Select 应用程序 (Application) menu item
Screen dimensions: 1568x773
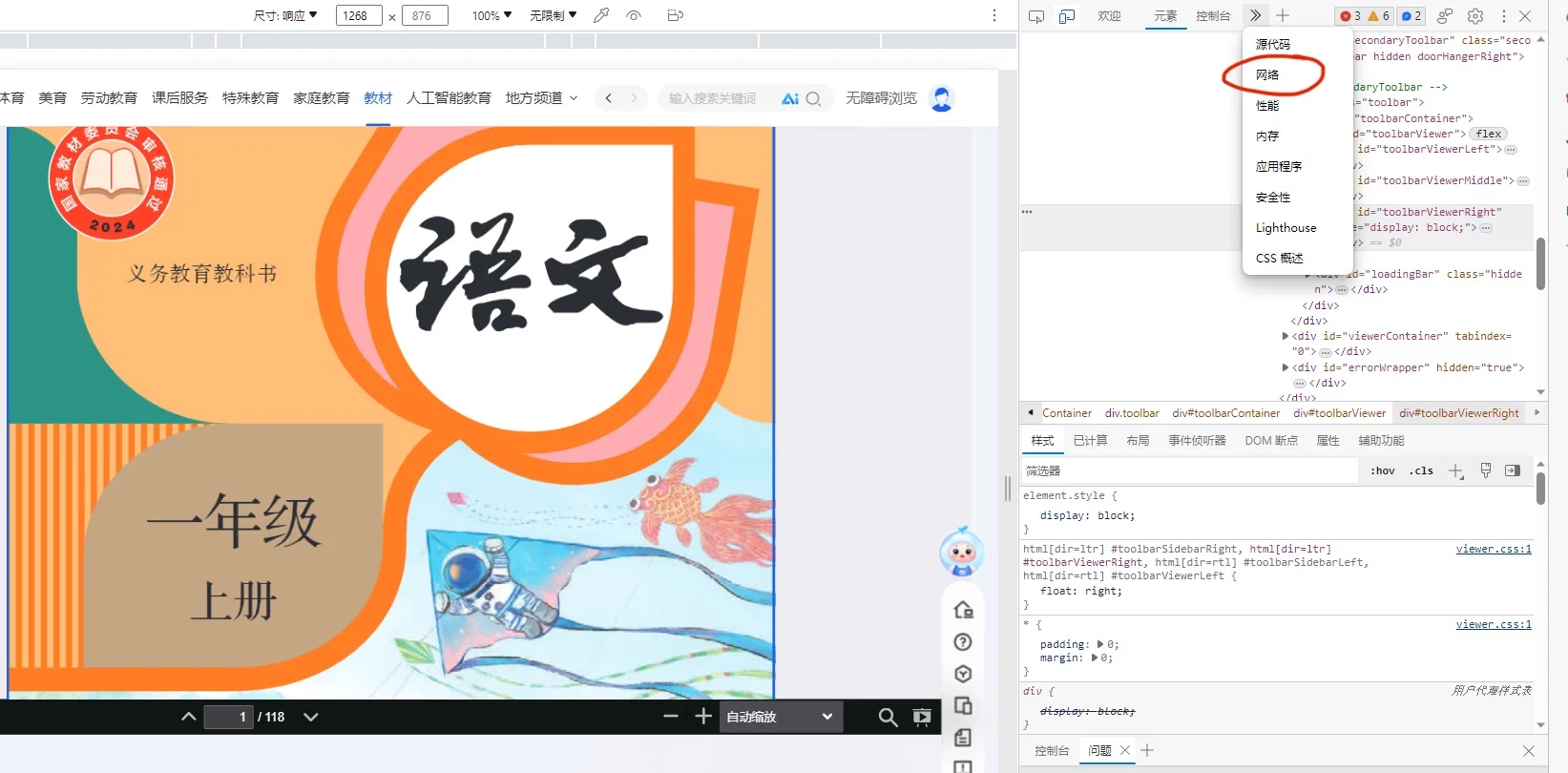click(x=1279, y=166)
